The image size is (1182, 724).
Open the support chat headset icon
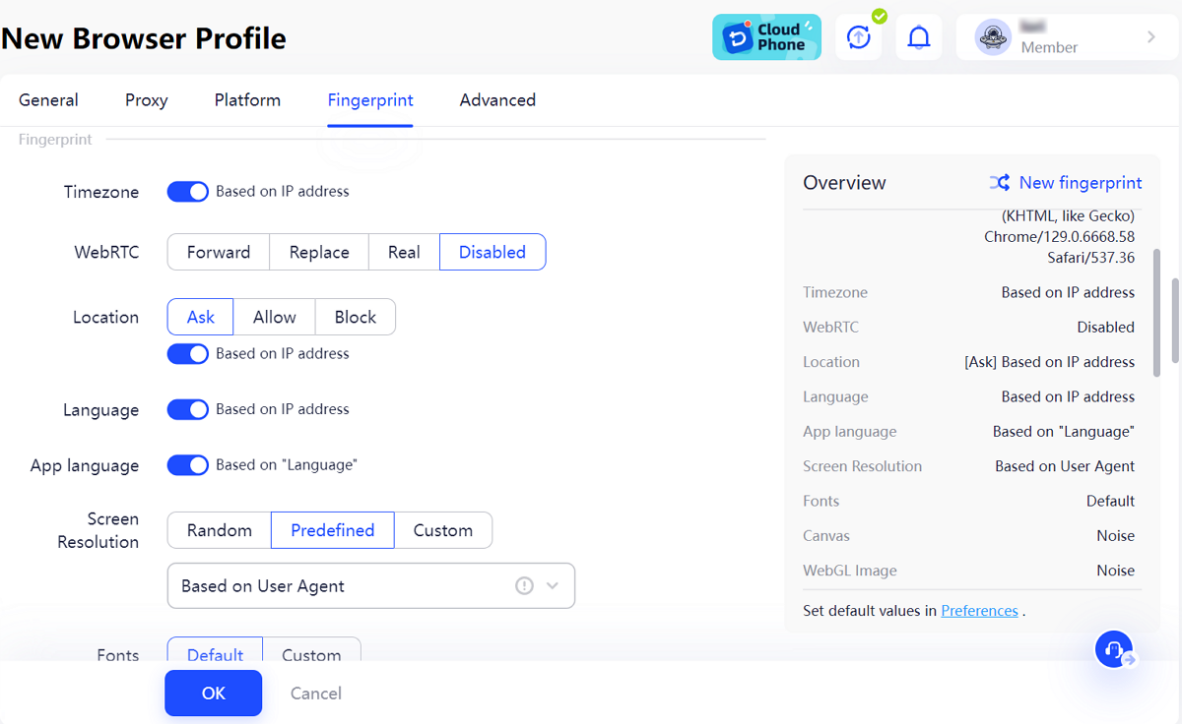pos(1114,649)
